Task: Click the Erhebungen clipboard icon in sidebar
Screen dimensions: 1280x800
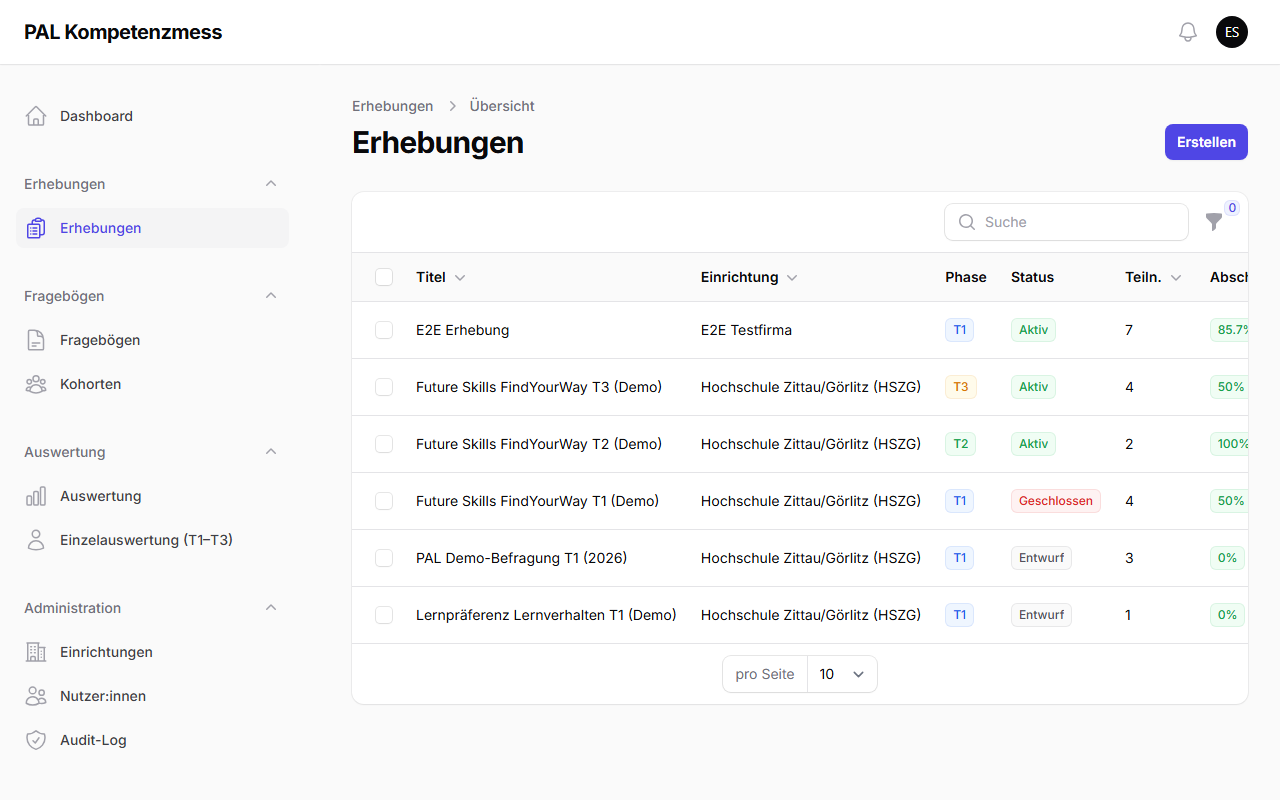Action: tap(36, 228)
